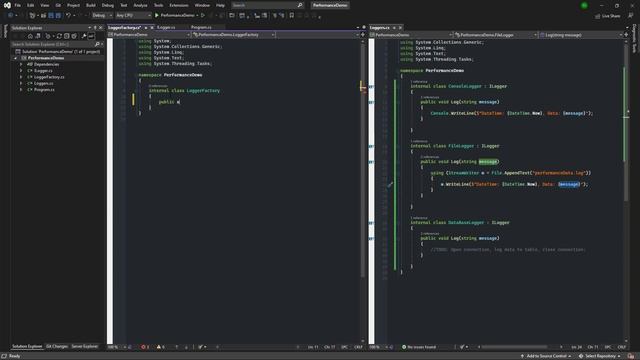Viewport: 640px width, 360px height.
Task: Open the Extensions menu
Action: (x=179, y=5)
